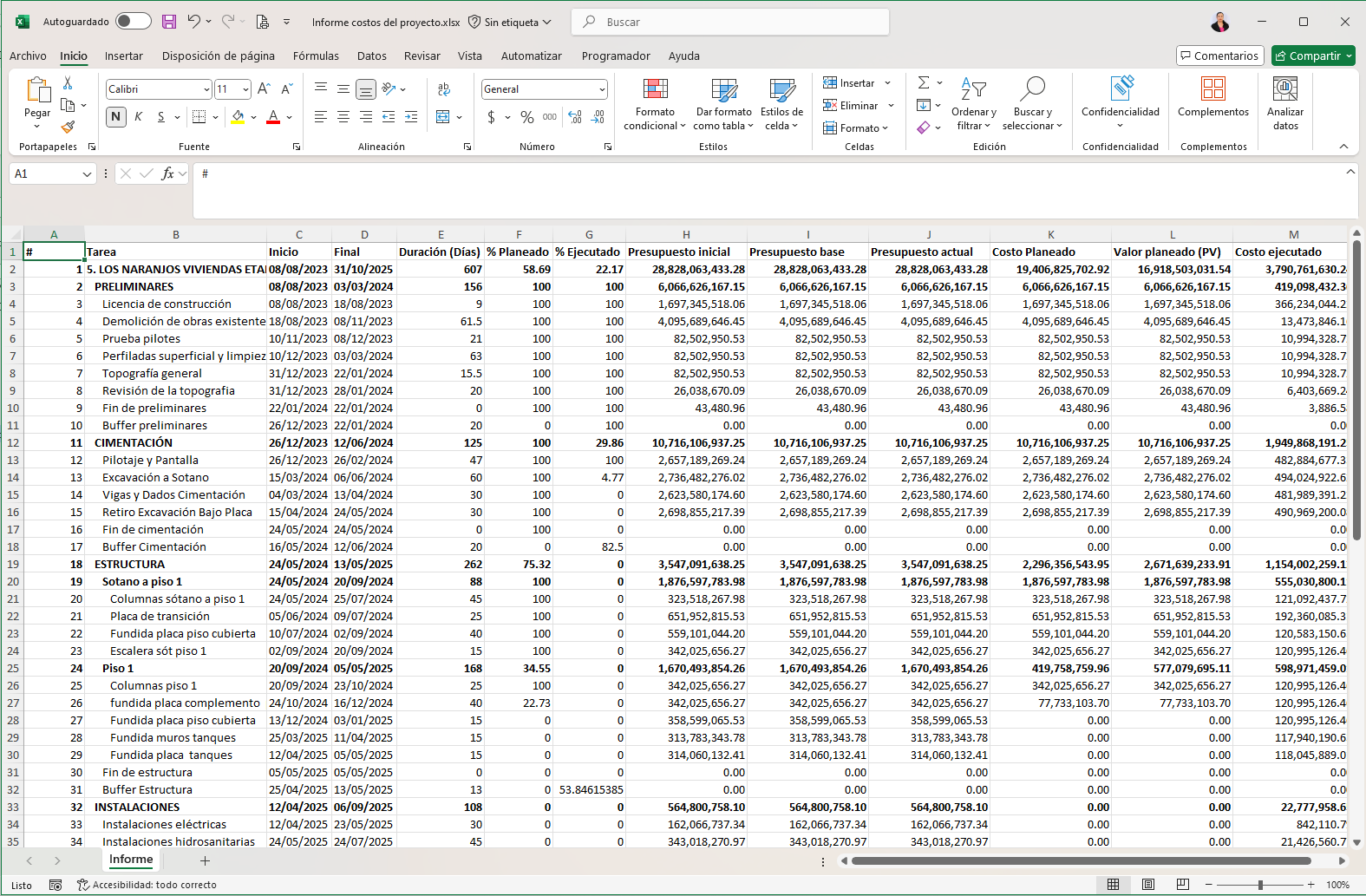The width and height of the screenshot is (1366, 896).
Task: Click Dar formato como tabla
Action: 723,104
